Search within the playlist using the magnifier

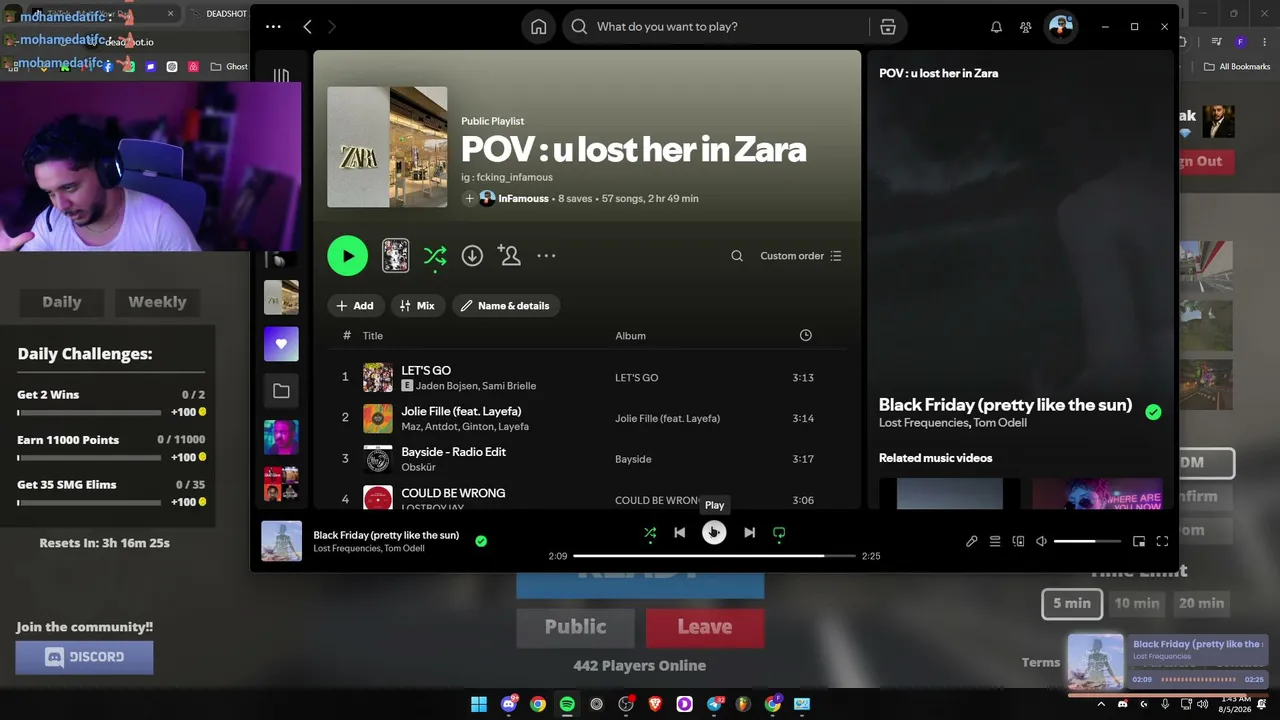[x=737, y=256]
